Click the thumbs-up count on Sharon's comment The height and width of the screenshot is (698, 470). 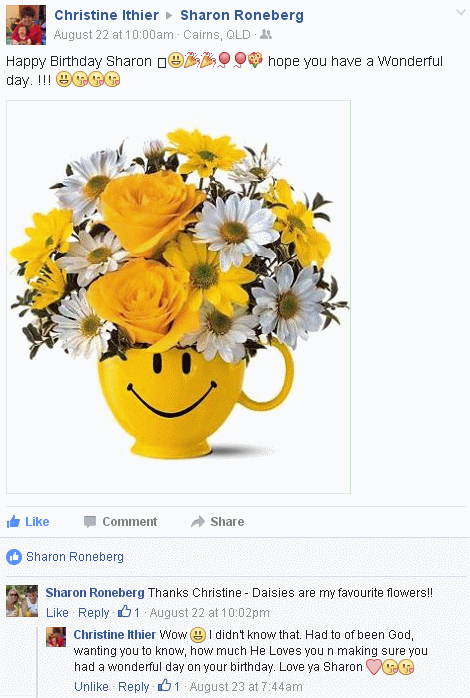pos(129,612)
